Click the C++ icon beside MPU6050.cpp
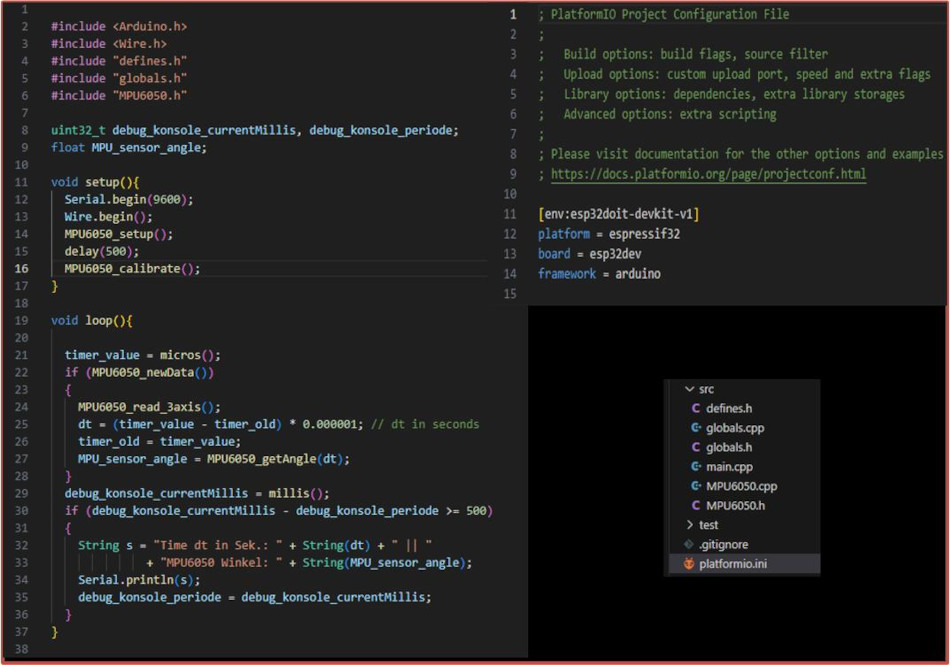 [696, 486]
